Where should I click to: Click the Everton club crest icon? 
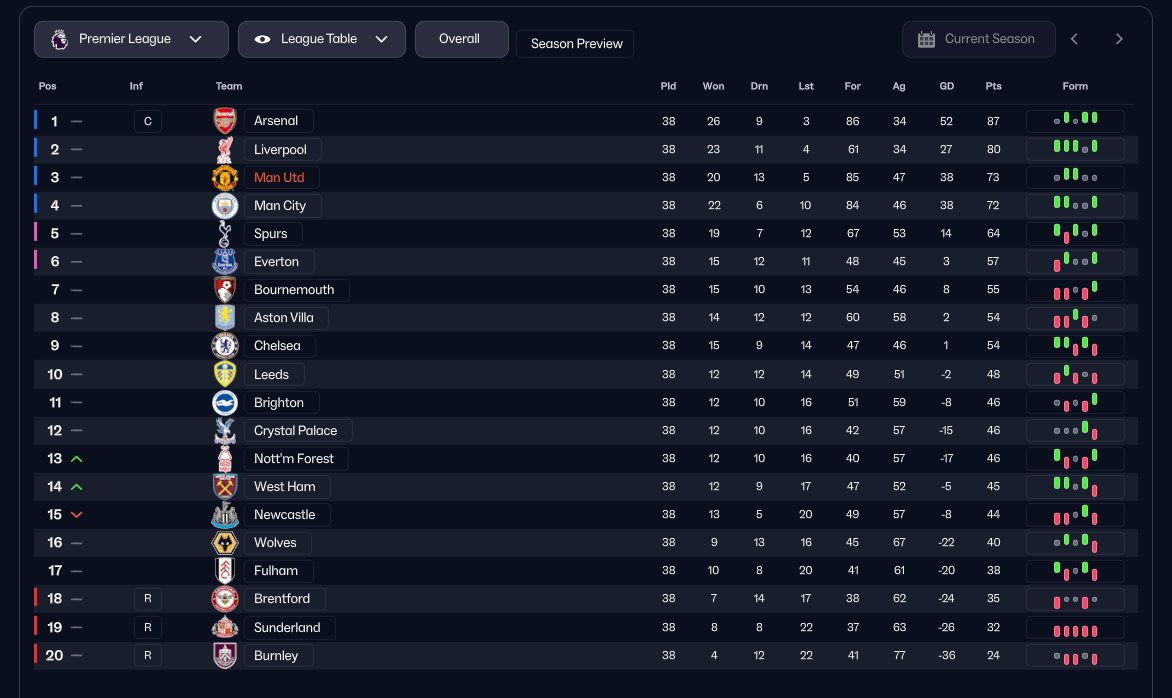point(225,262)
